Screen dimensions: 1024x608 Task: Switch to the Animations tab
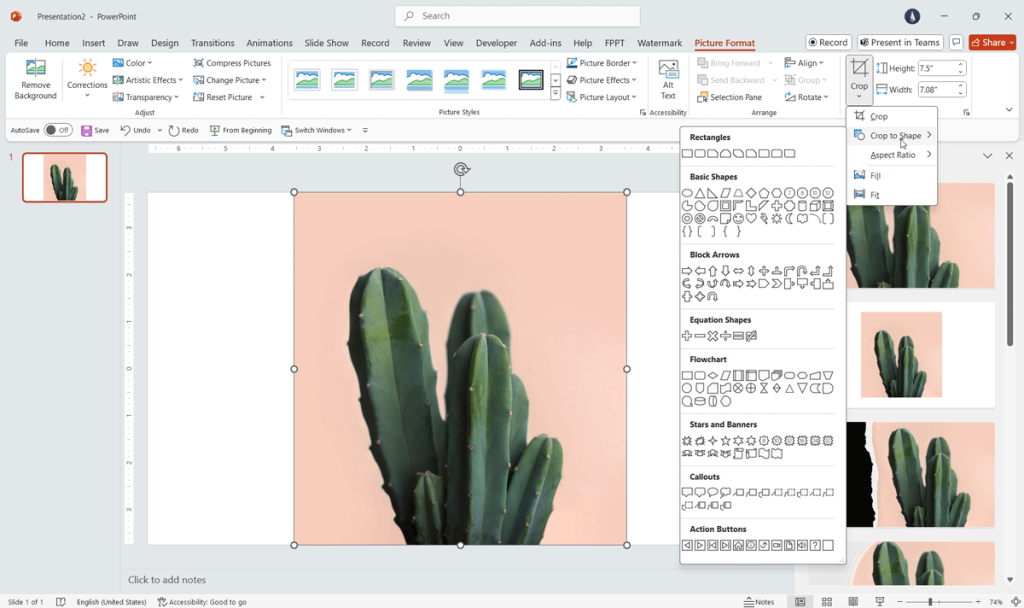pyautogui.click(x=268, y=42)
